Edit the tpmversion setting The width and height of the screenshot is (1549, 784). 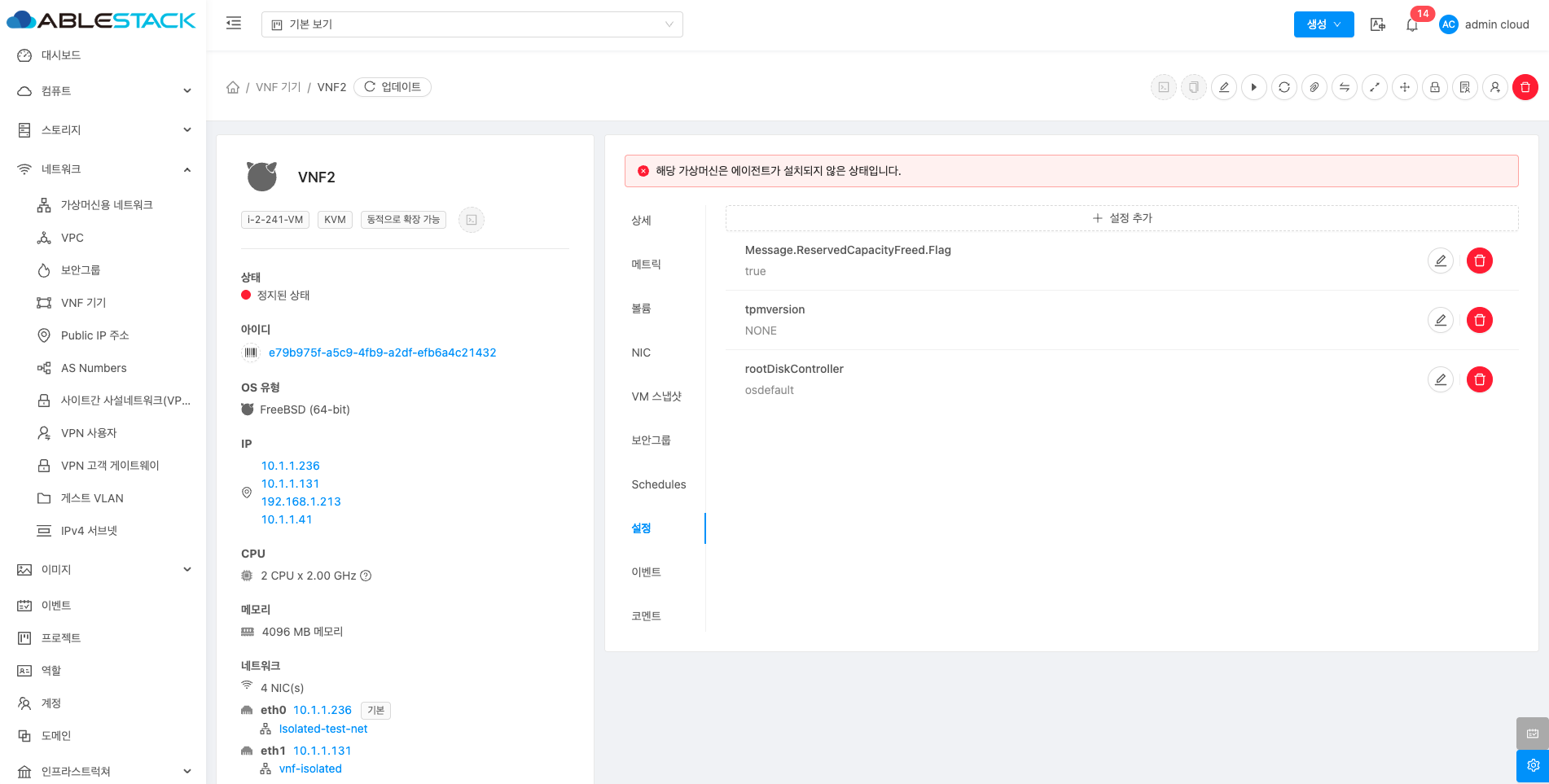coord(1440,320)
